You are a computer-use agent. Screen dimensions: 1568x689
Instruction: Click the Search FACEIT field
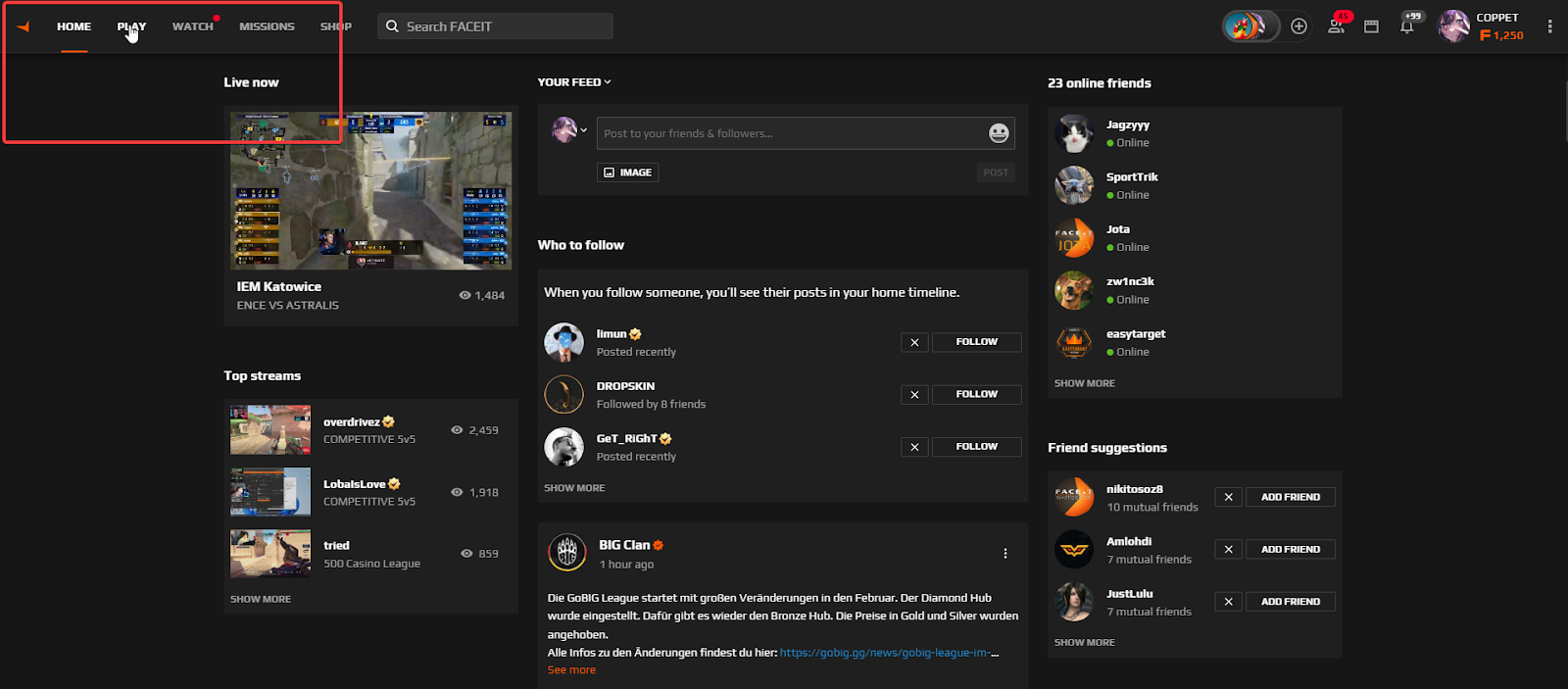pyautogui.click(x=495, y=26)
